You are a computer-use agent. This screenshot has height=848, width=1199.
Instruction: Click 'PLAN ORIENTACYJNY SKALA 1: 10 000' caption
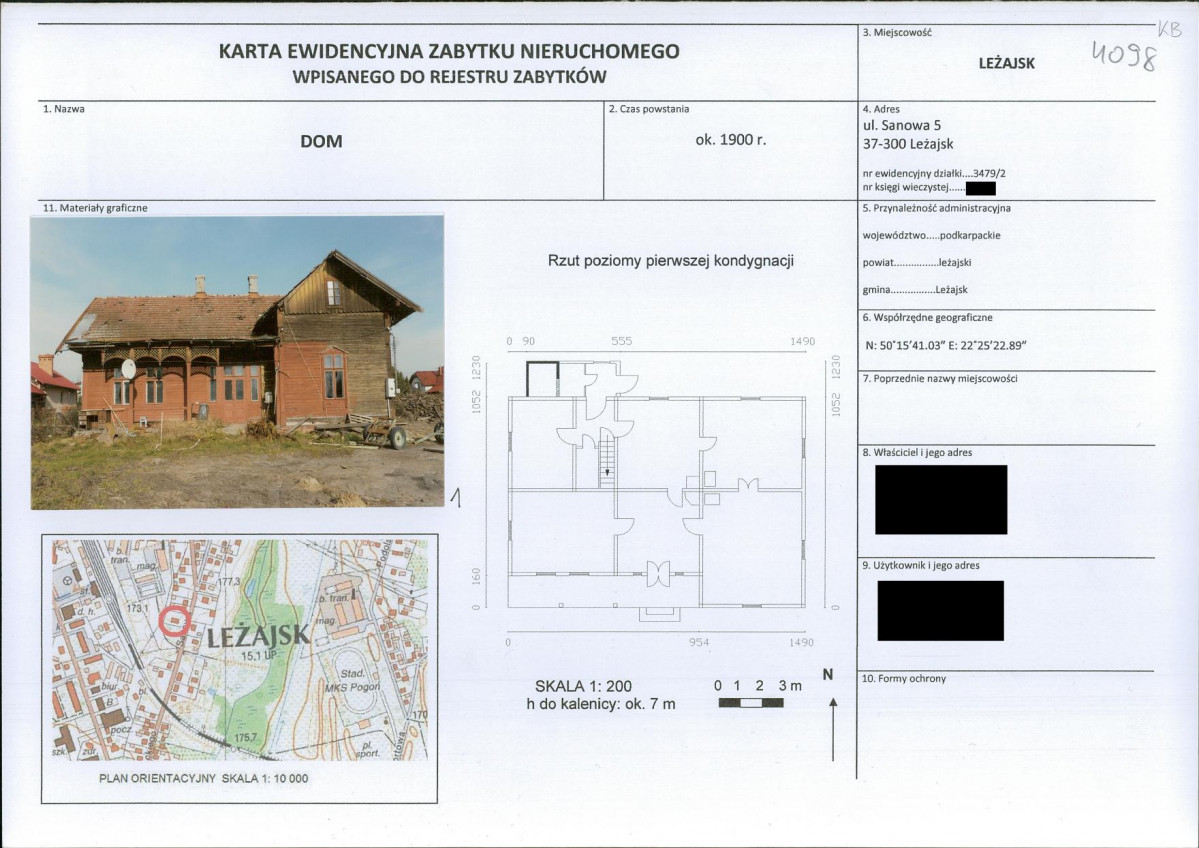click(203, 778)
